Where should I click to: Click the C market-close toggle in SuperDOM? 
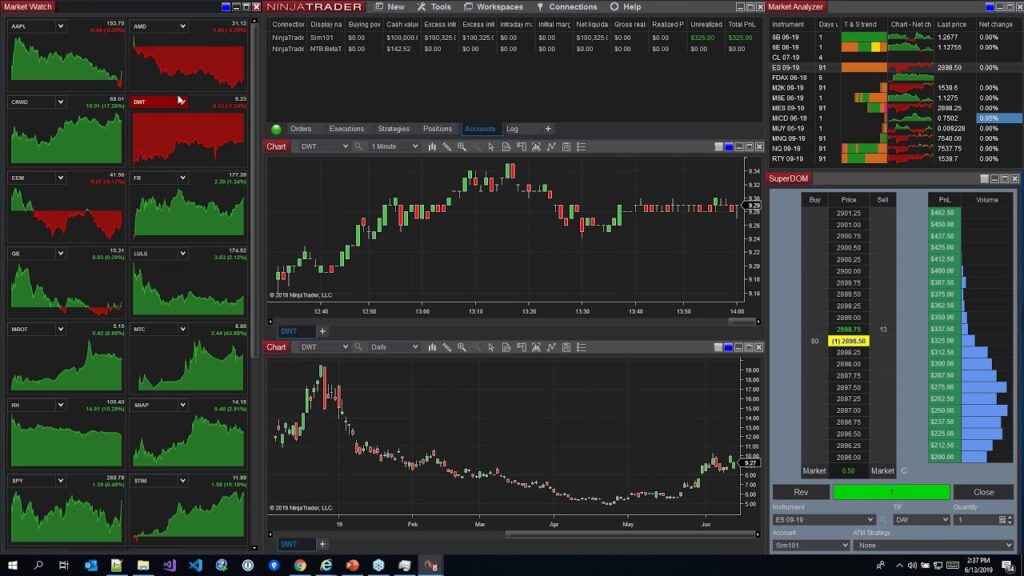[905, 470]
